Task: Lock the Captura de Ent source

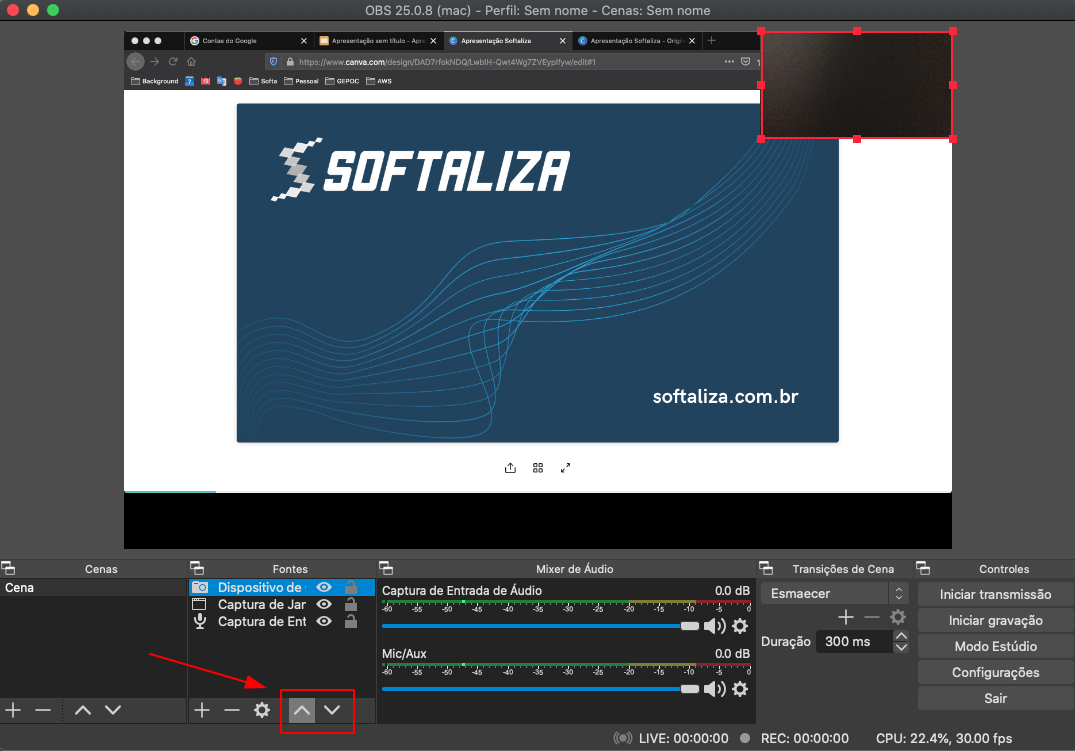Action: click(350, 621)
